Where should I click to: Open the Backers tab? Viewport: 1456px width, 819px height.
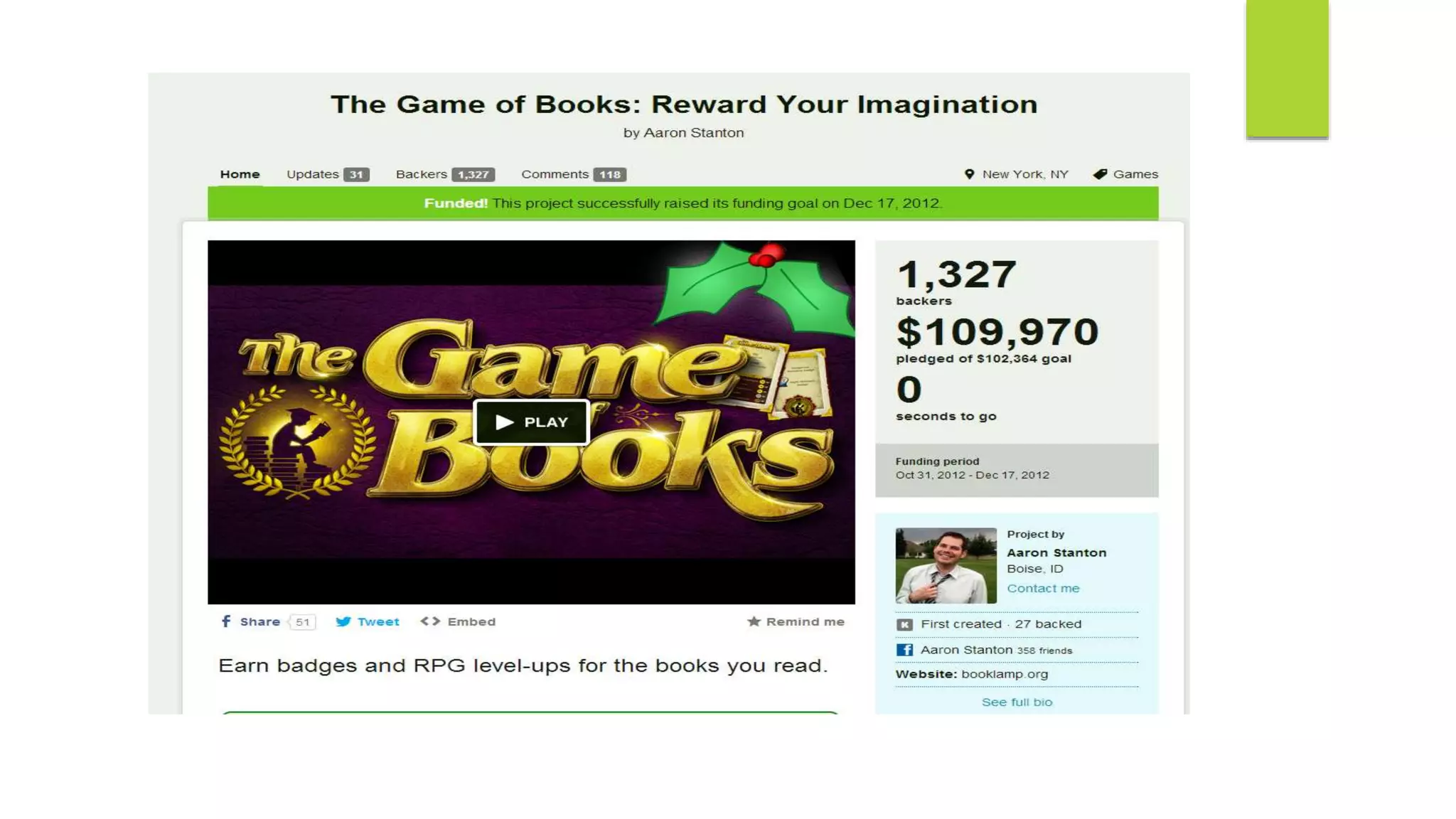(x=445, y=174)
